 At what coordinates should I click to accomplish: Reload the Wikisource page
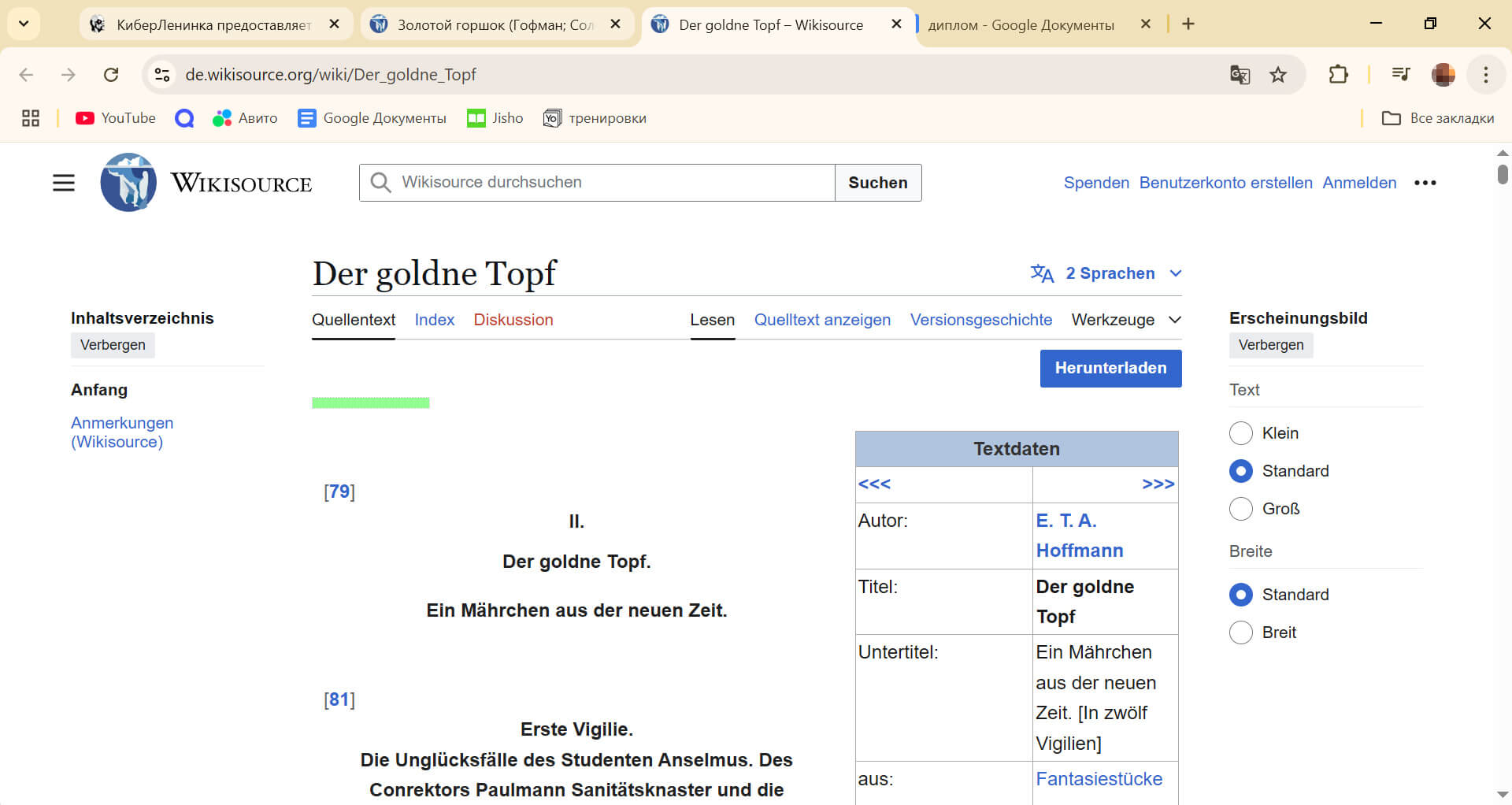111,75
